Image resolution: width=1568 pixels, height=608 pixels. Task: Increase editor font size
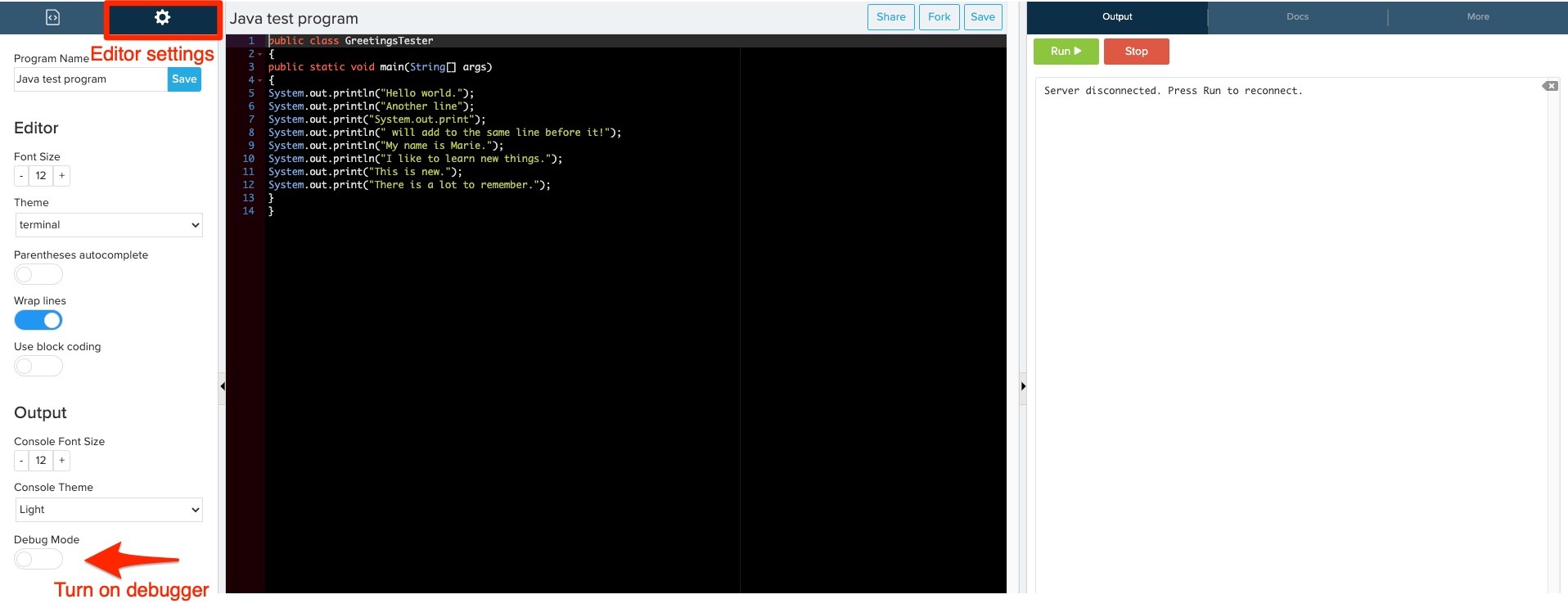click(61, 176)
